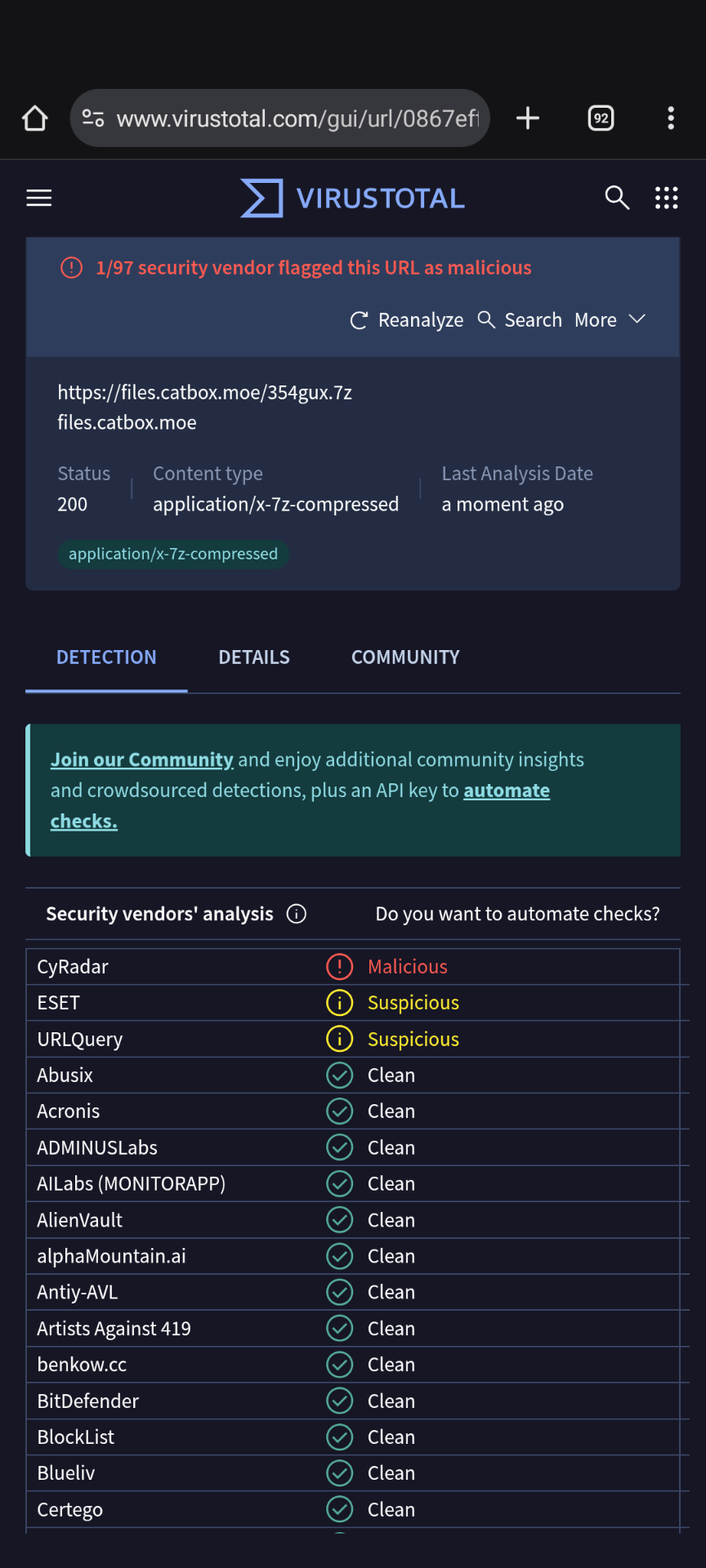Click the Suspicious verdict for URLQuery
Screen dimensions: 706x1568
[413, 1039]
